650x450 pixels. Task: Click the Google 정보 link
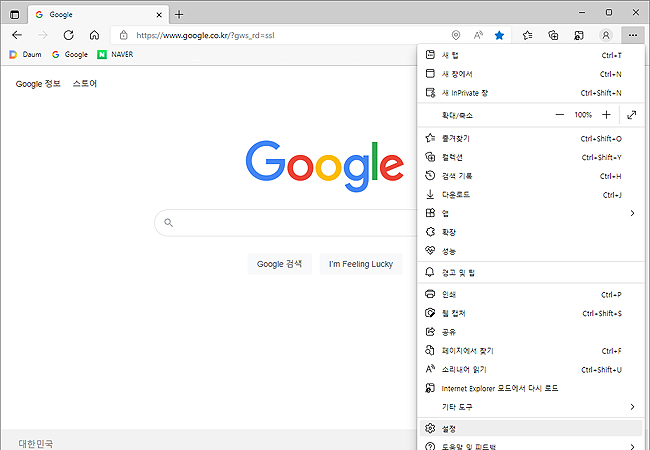click(38, 84)
